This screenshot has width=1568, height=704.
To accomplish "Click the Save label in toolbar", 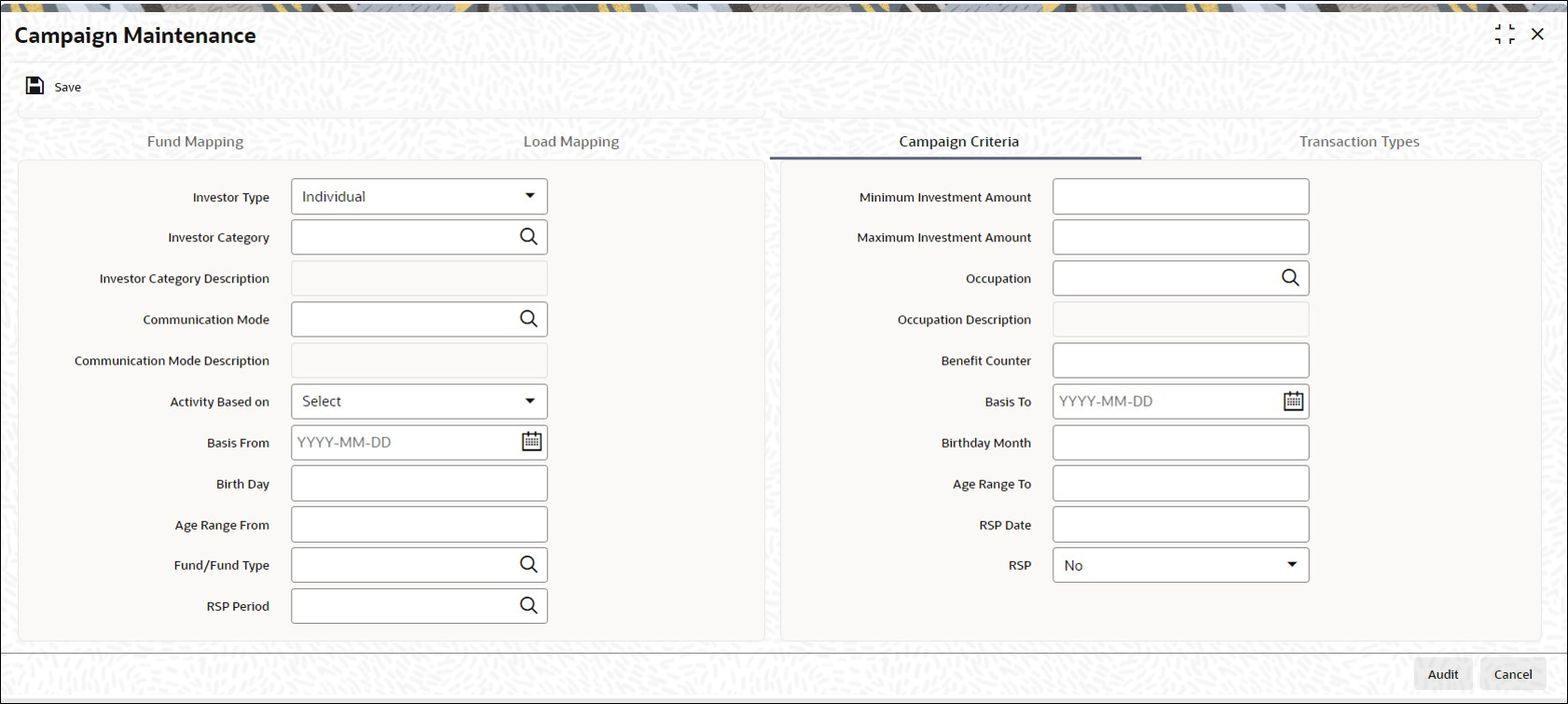I will pos(68,87).
